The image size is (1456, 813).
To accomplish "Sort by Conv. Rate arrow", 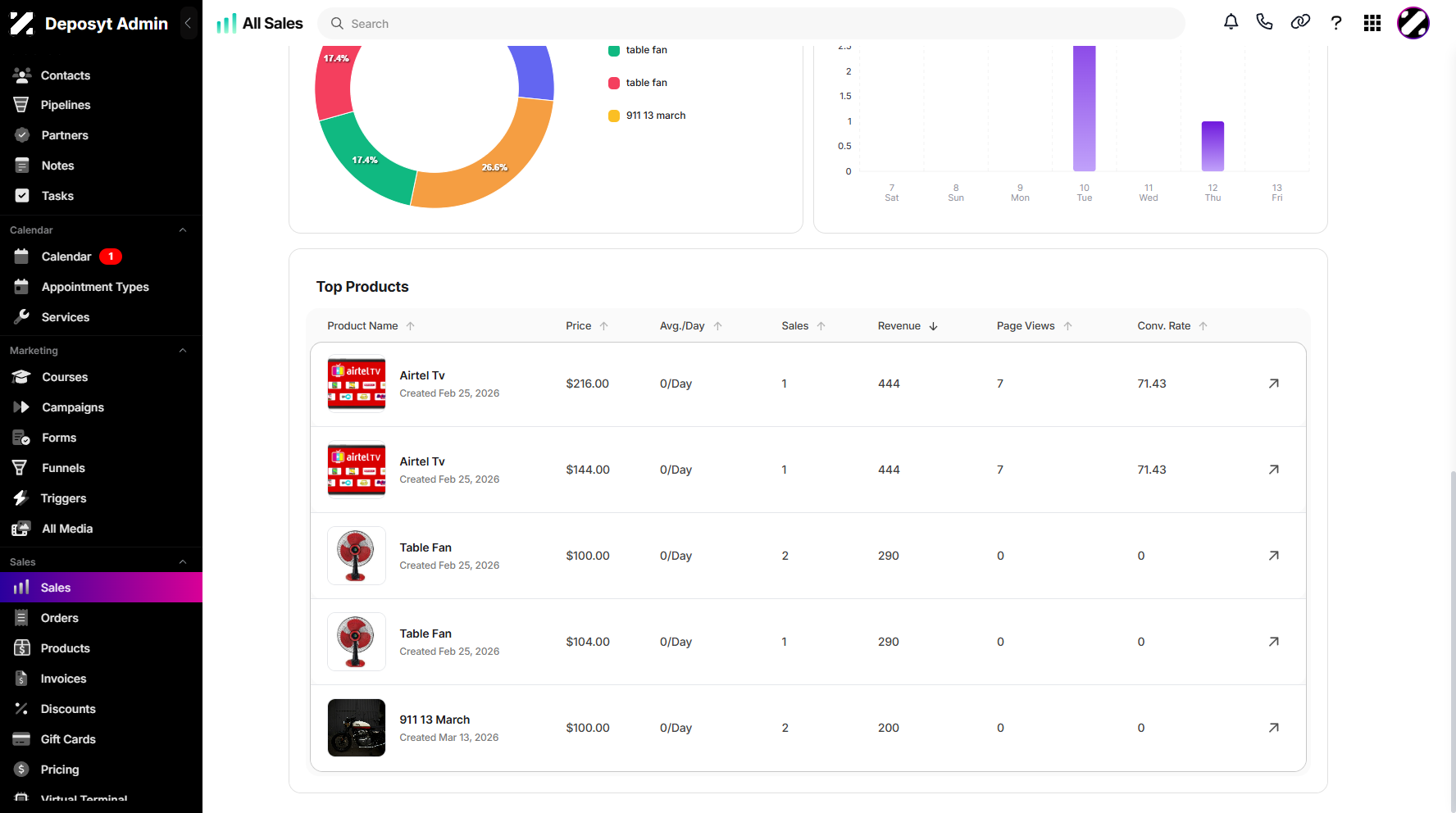I will pos(1203,326).
